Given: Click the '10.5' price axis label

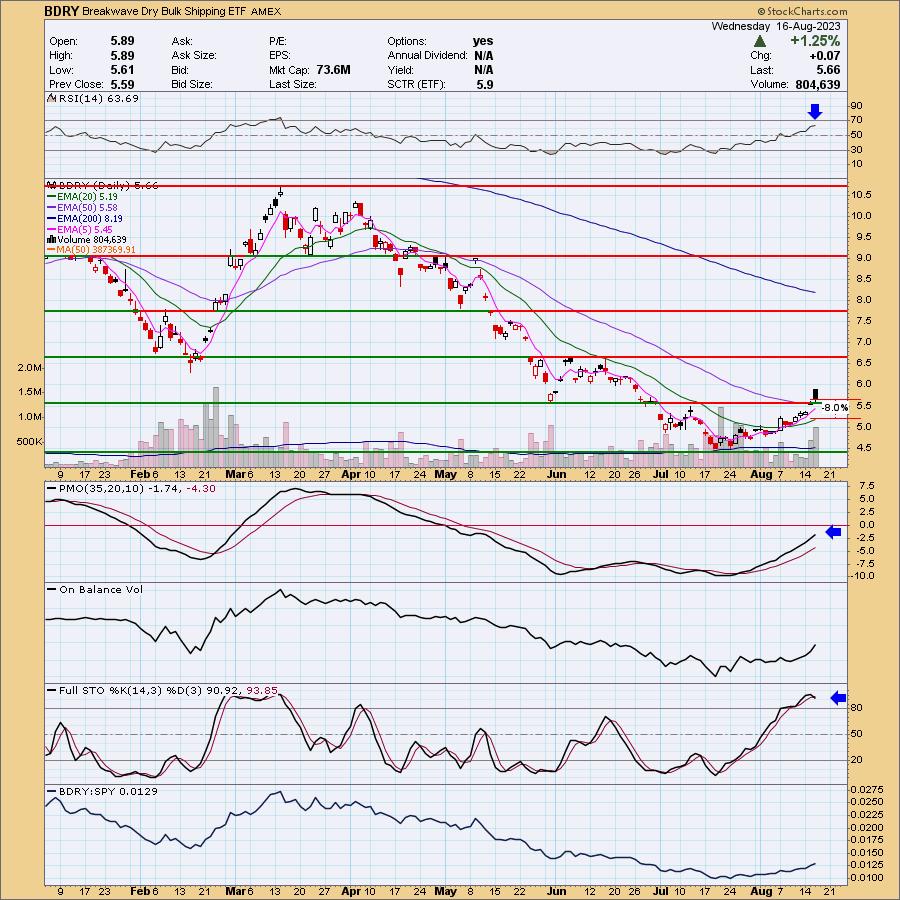Looking at the screenshot, I should click(861, 195).
